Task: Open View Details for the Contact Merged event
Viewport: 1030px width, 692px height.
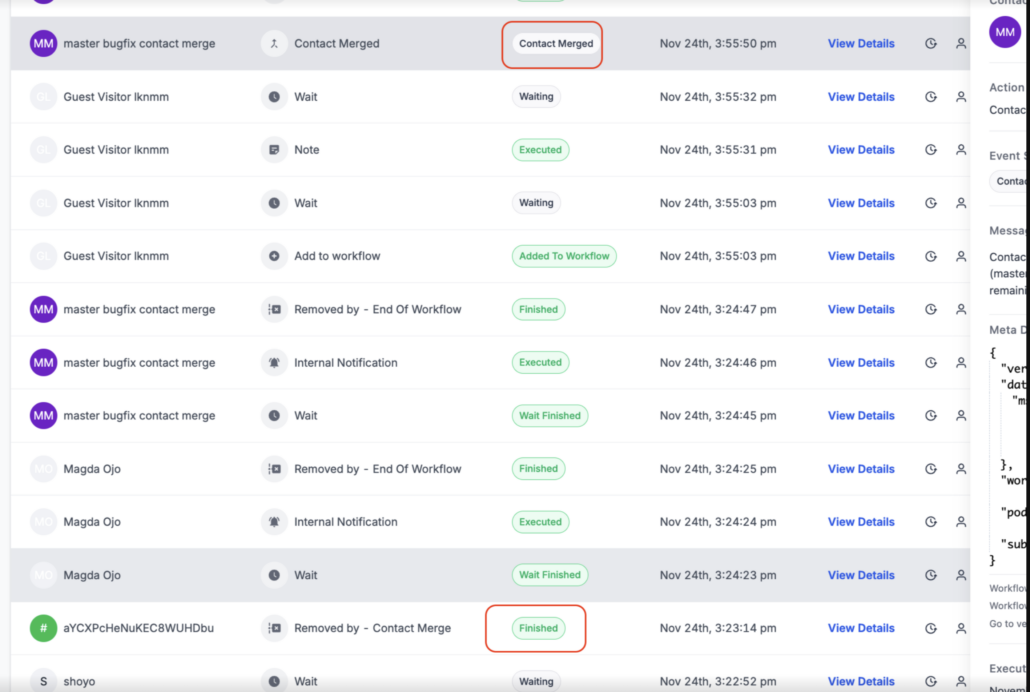Action: coord(861,44)
